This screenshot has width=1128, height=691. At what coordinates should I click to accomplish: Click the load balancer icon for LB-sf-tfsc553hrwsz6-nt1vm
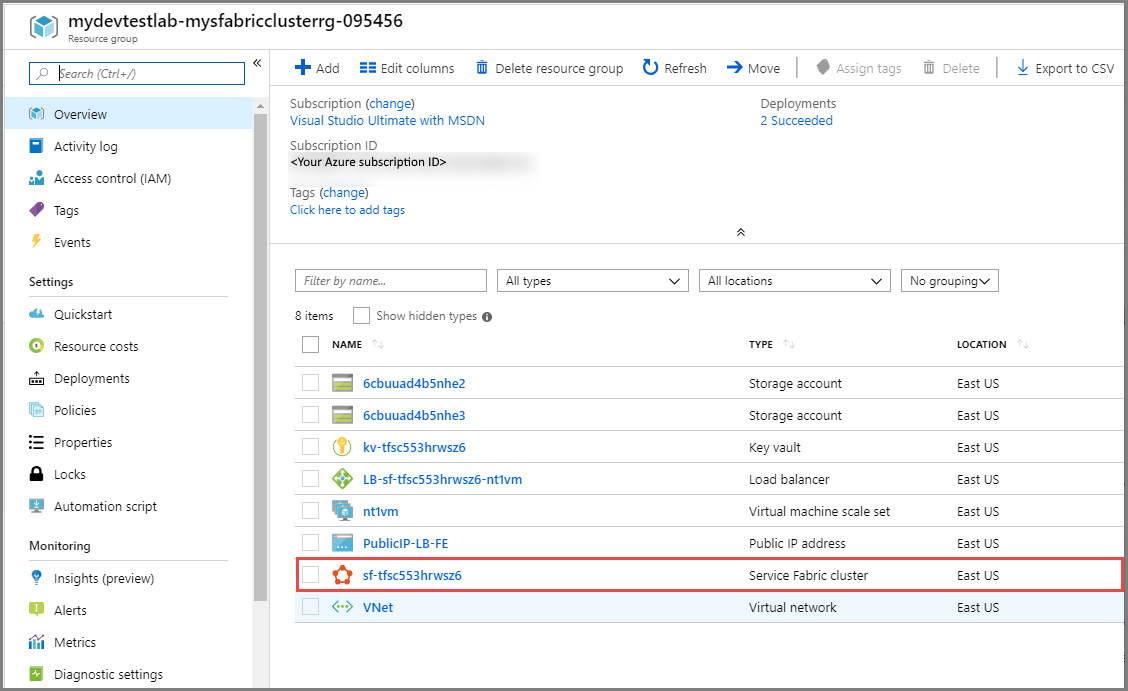[x=342, y=479]
